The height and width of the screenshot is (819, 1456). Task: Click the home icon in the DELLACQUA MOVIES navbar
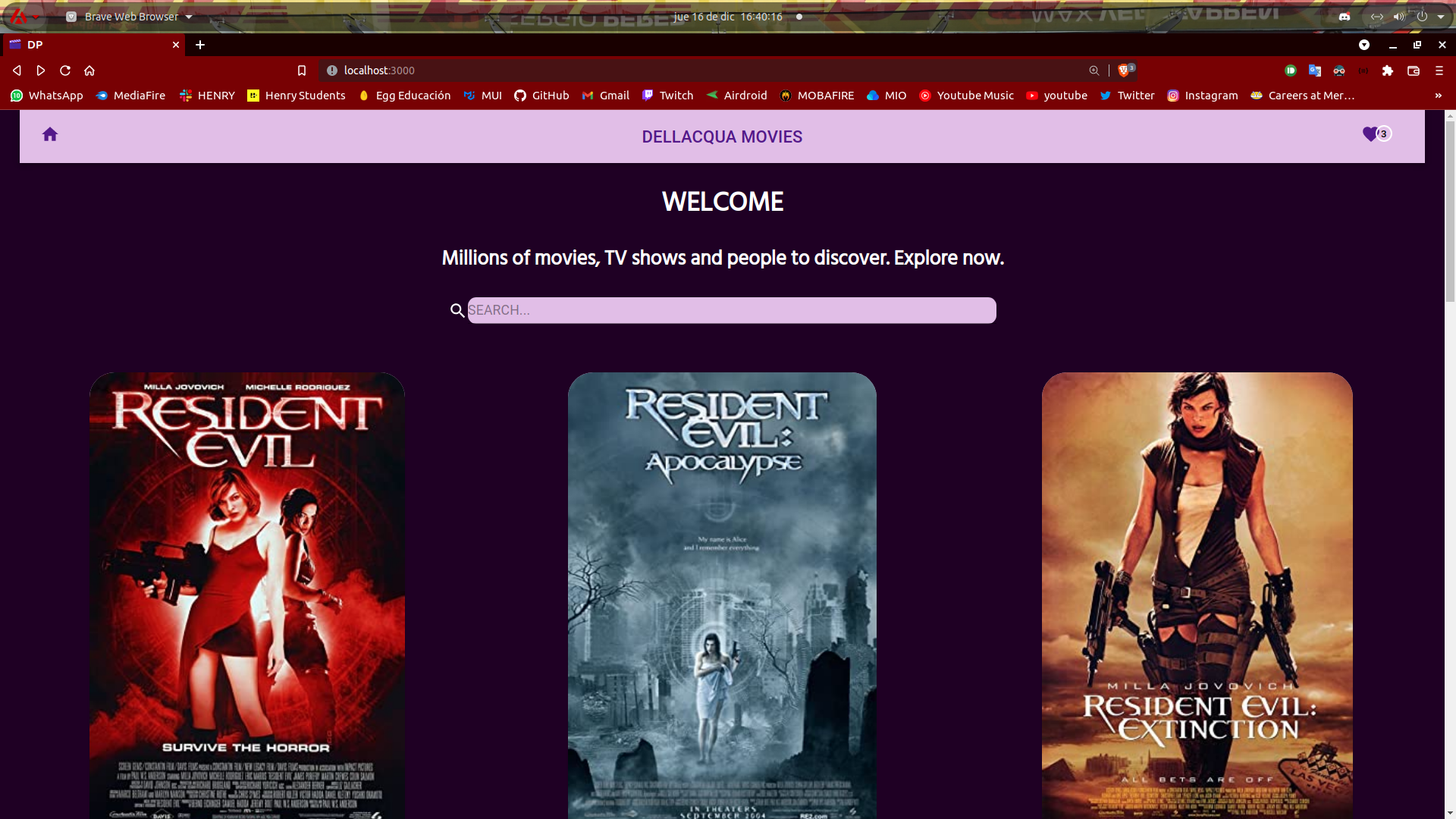coord(50,134)
